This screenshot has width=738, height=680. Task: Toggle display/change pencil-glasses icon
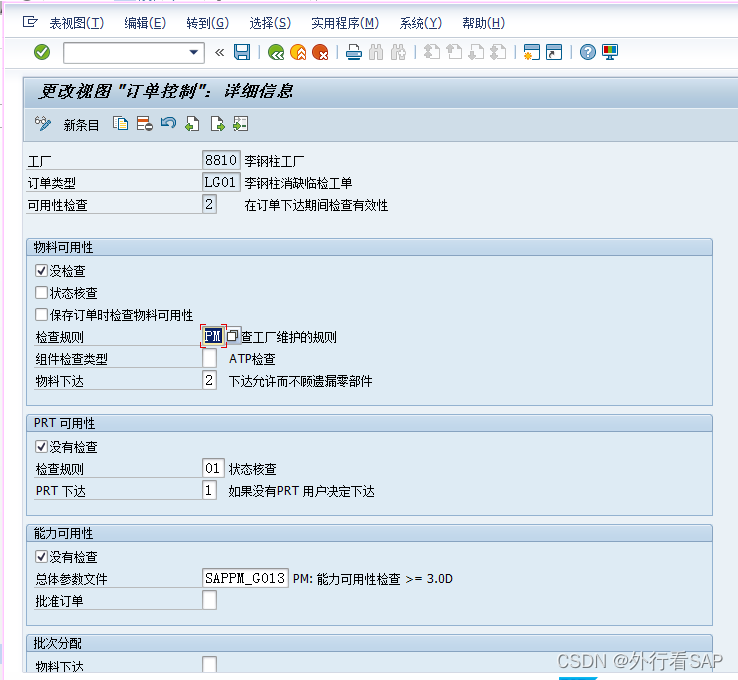point(43,124)
